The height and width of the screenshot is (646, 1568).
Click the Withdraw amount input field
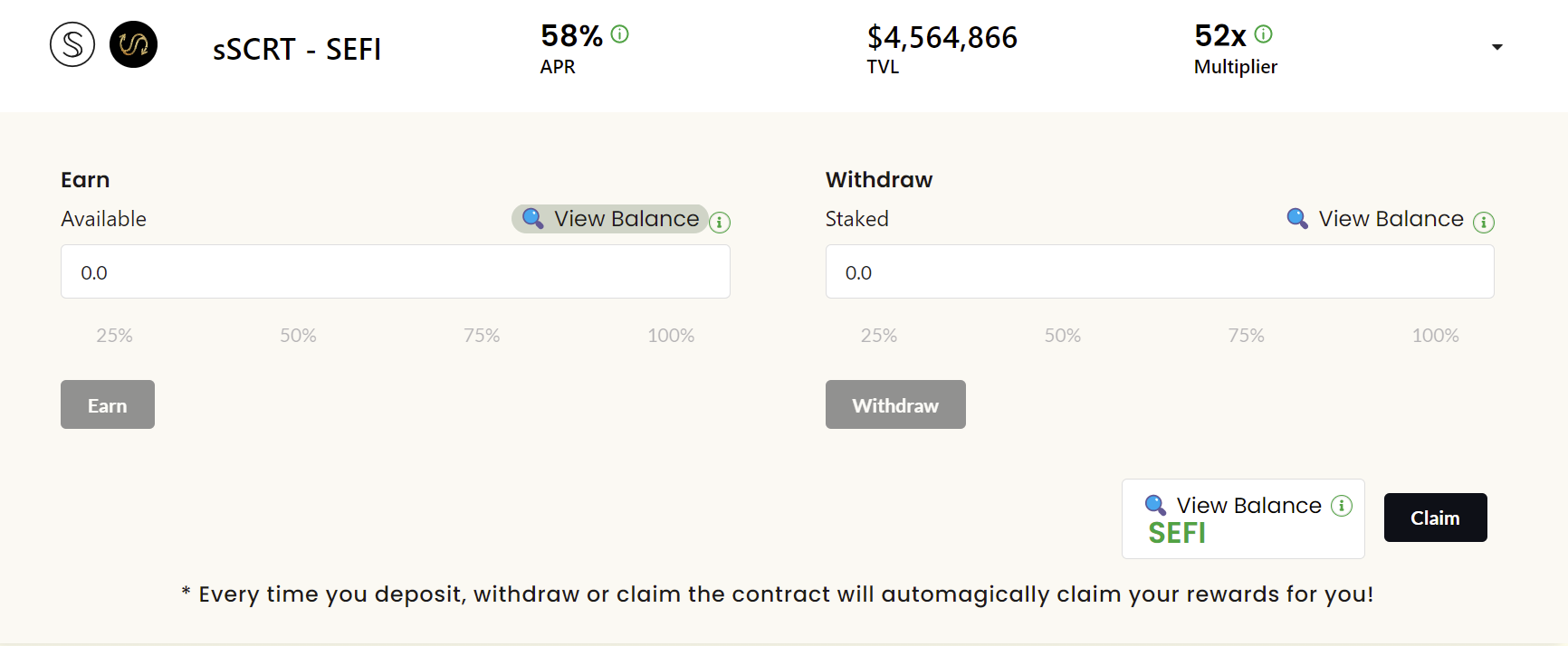[x=1160, y=272]
